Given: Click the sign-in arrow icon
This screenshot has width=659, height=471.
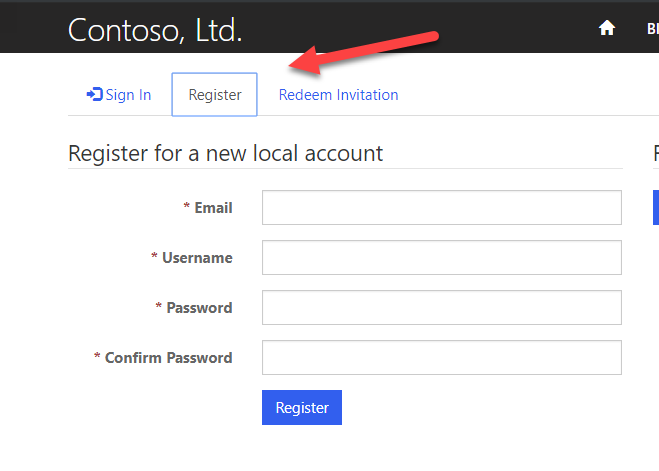Looking at the screenshot, I should point(94,94).
